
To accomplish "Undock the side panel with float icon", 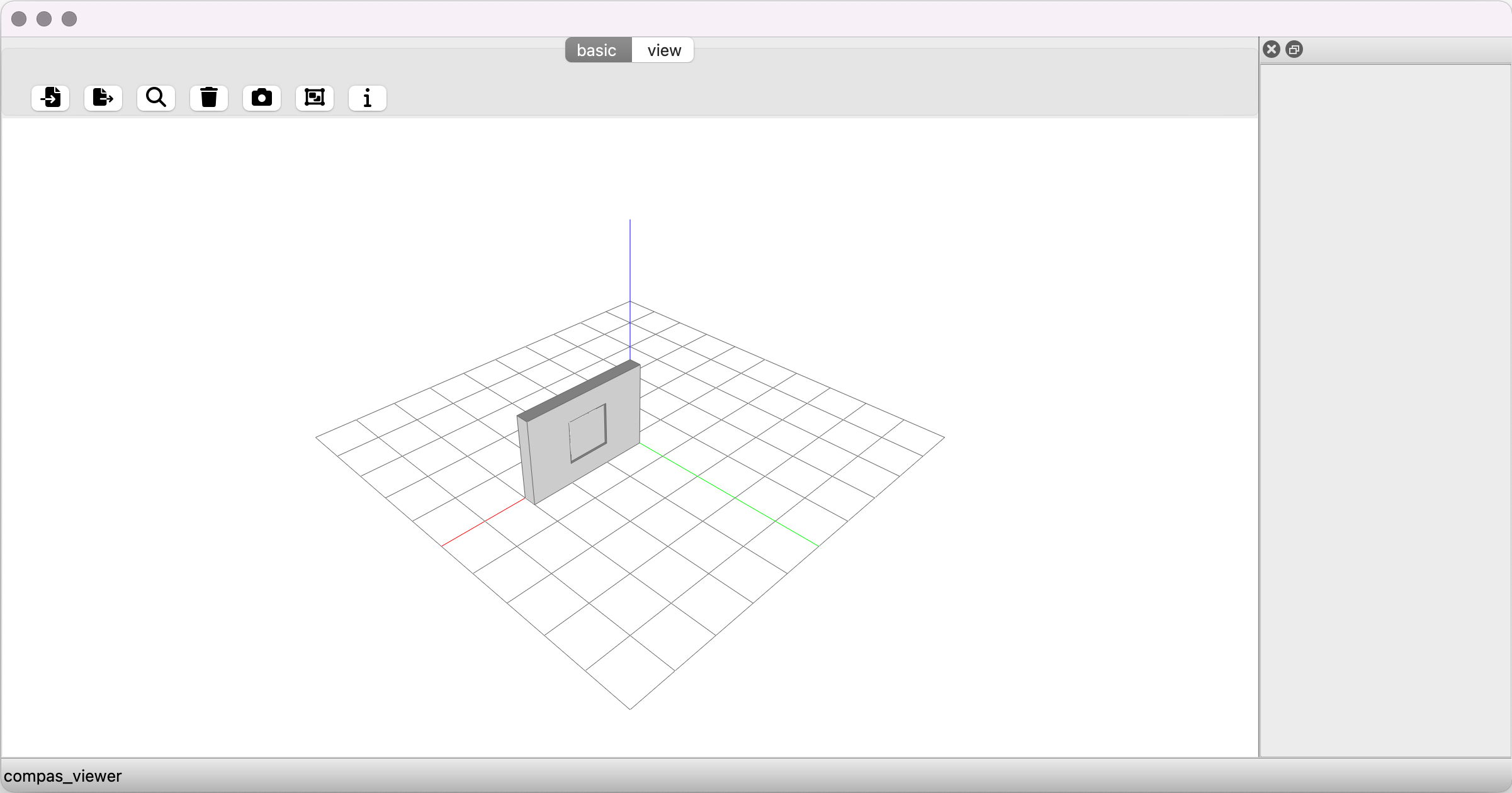I will click(x=1294, y=49).
